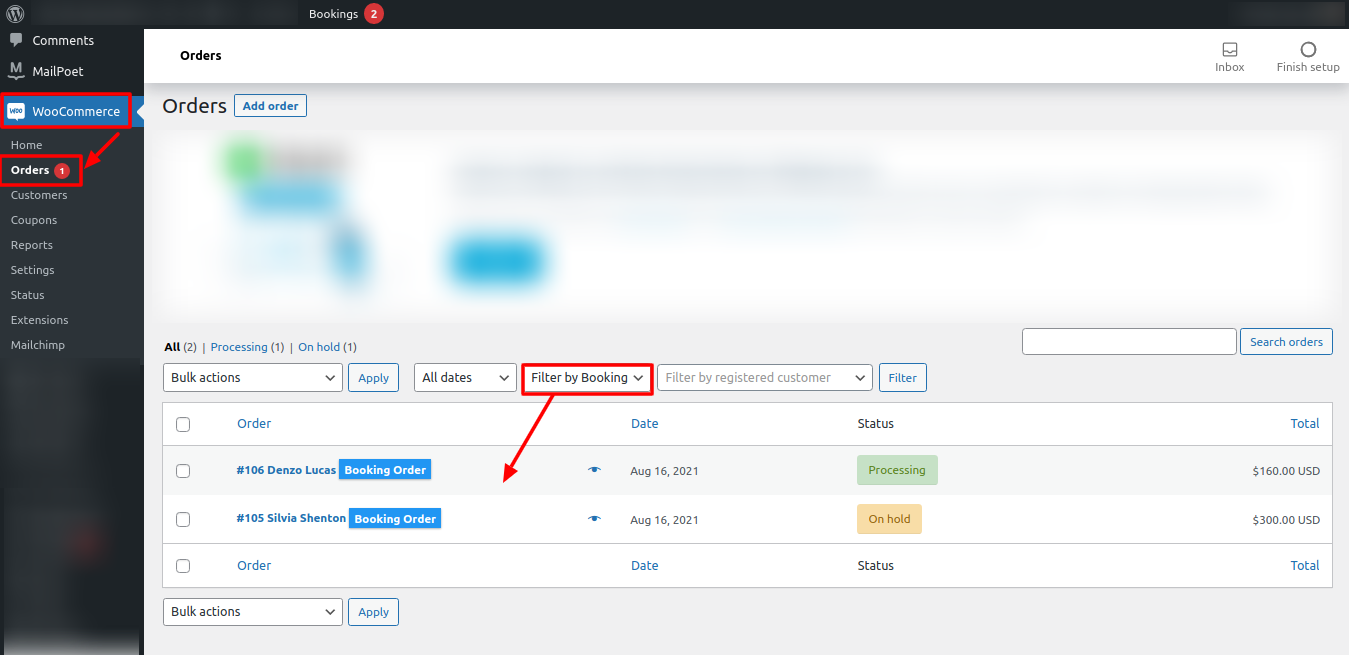Open the top Bulk actions dropdown
This screenshot has height=655, width=1349.
(x=253, y=377)
